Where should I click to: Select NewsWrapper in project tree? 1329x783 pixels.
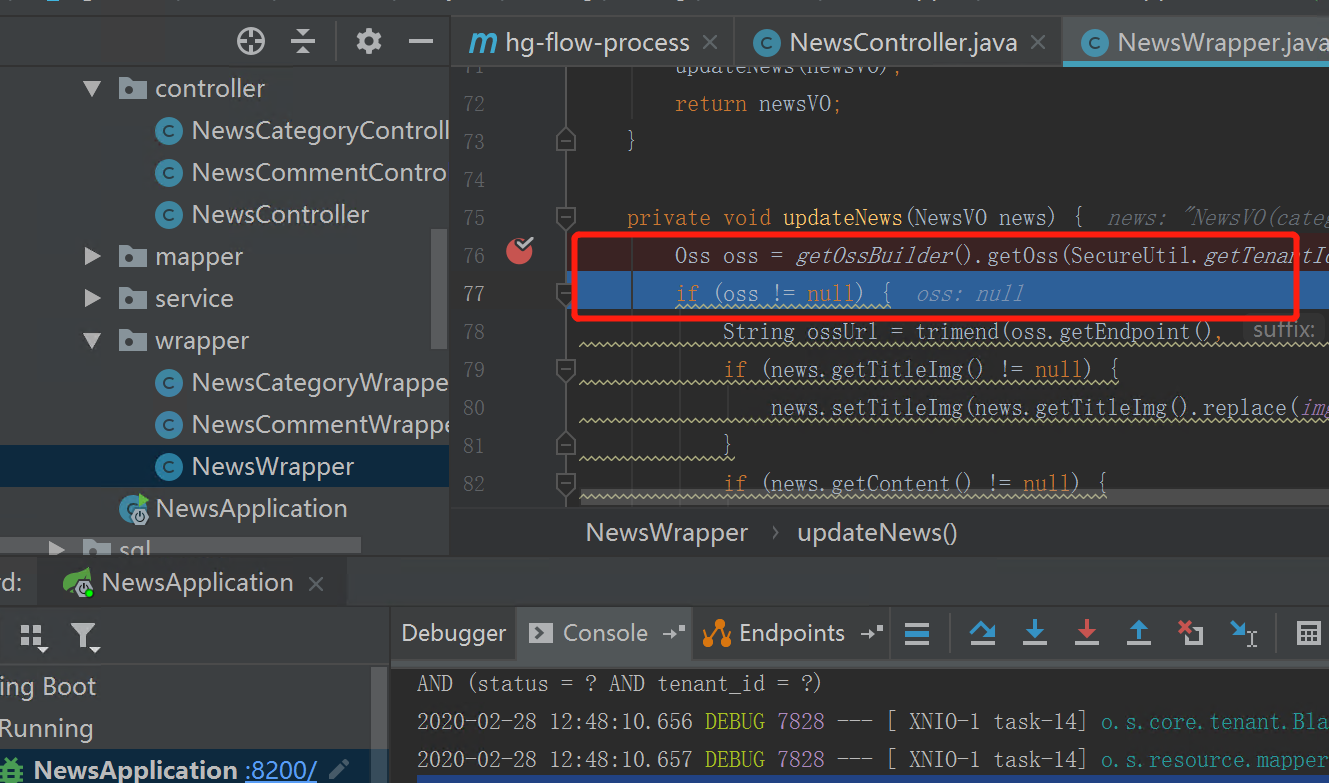[x=255, y=467]
